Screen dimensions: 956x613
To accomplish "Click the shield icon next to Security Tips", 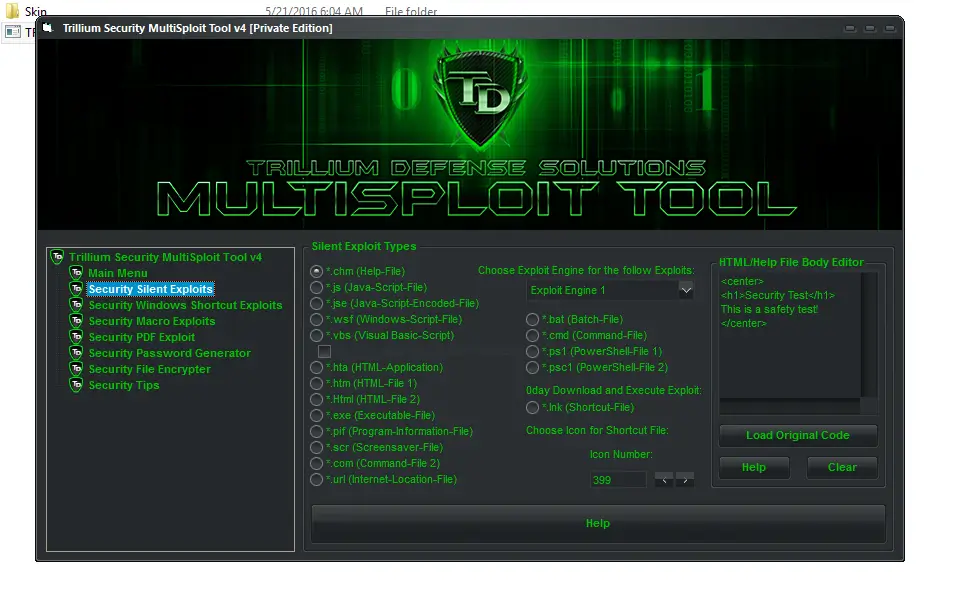I will click(x=76, y=385).
